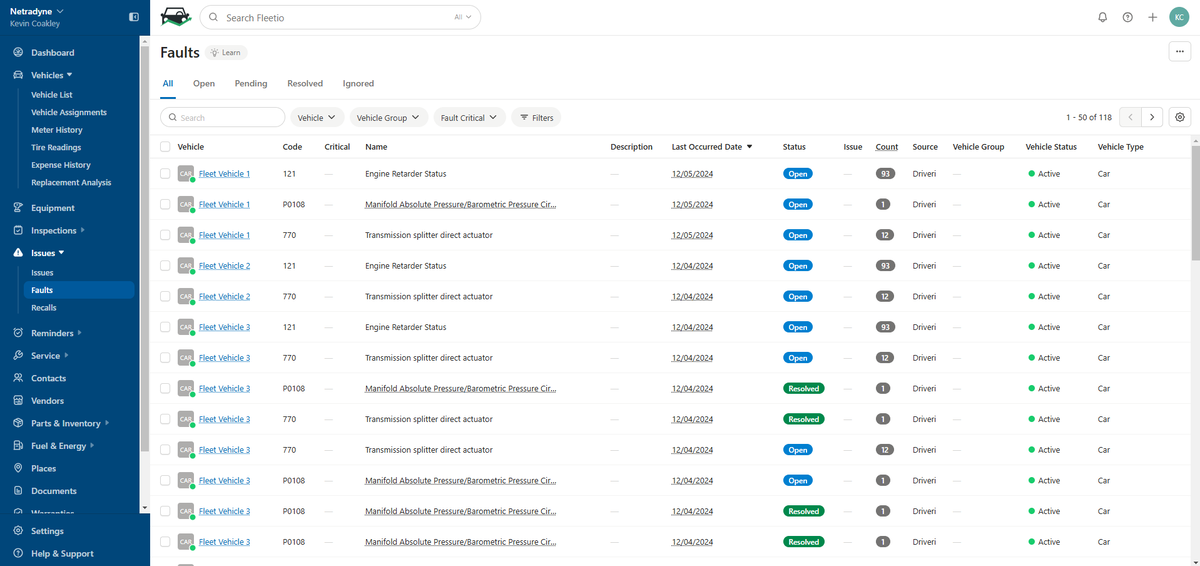The image size is (1200, 566).
Task: Open the three-dots more actions menu
Action: coord(1180,52)
